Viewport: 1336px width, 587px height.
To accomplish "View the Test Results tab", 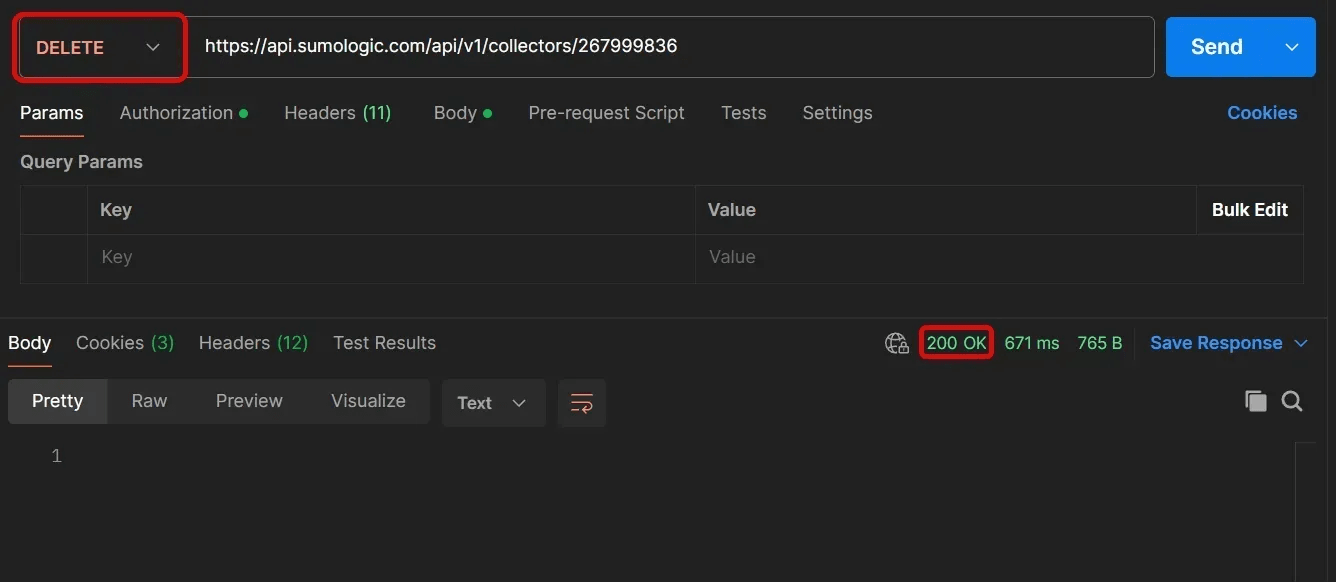I will click(384, 342).
